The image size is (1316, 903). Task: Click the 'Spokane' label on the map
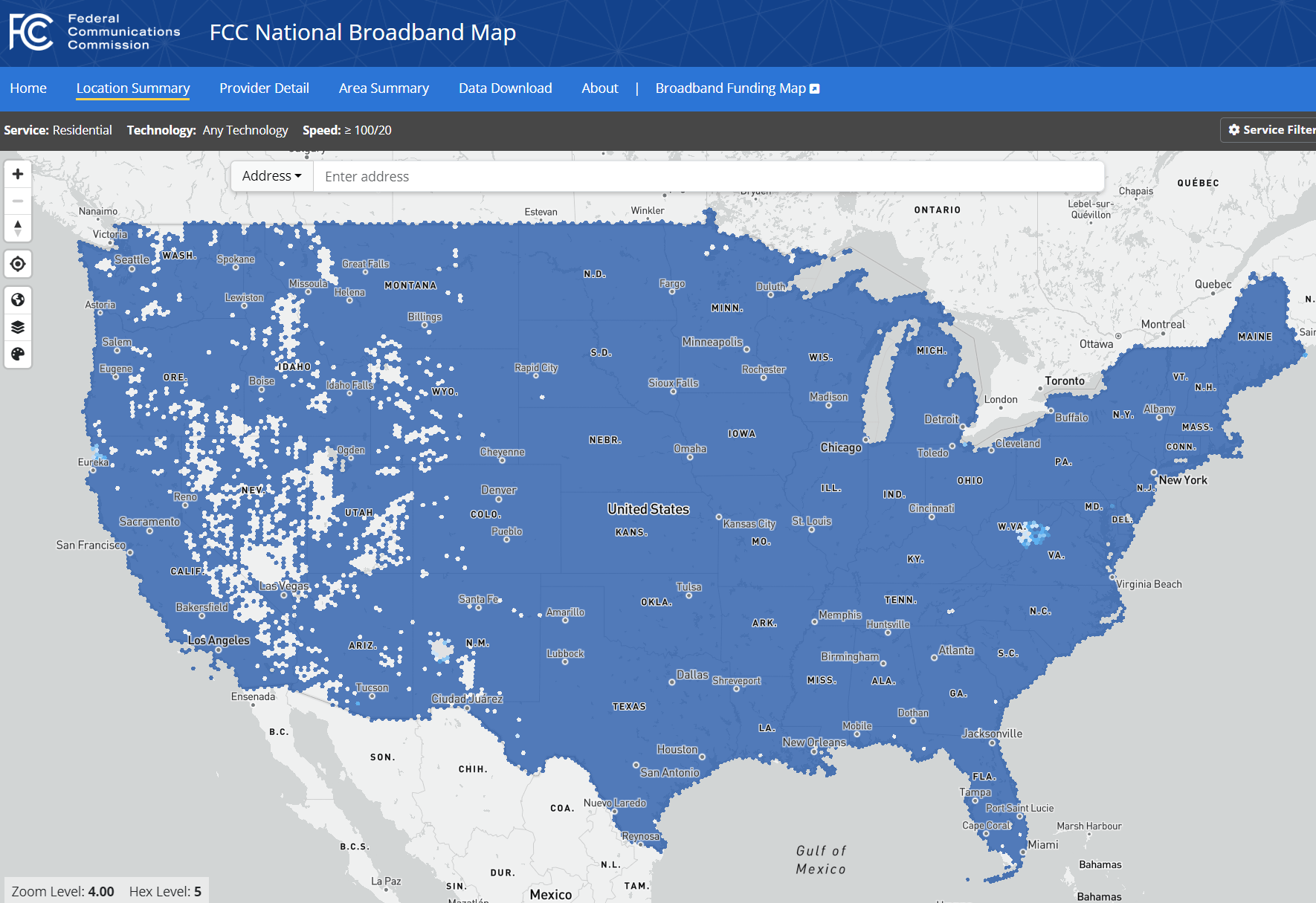[x=236, y=259]
